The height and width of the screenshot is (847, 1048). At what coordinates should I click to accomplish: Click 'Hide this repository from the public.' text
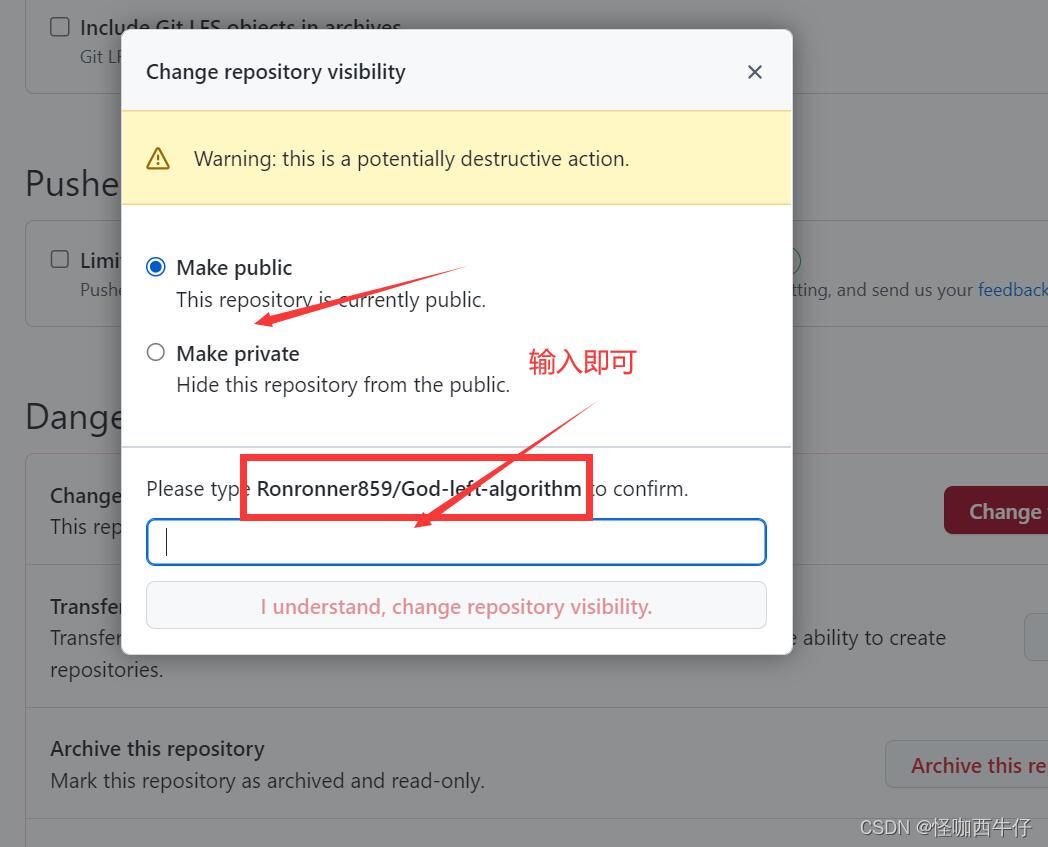click(x=343, y=385)
